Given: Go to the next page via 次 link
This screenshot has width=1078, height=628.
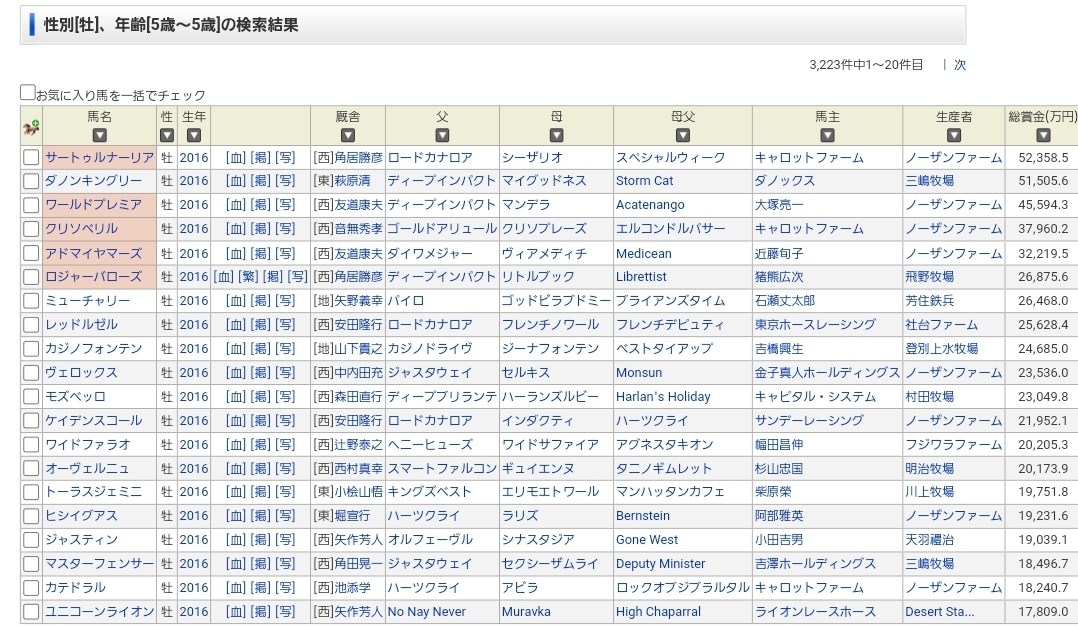Looking at the screenshot, I should point(959,65).
